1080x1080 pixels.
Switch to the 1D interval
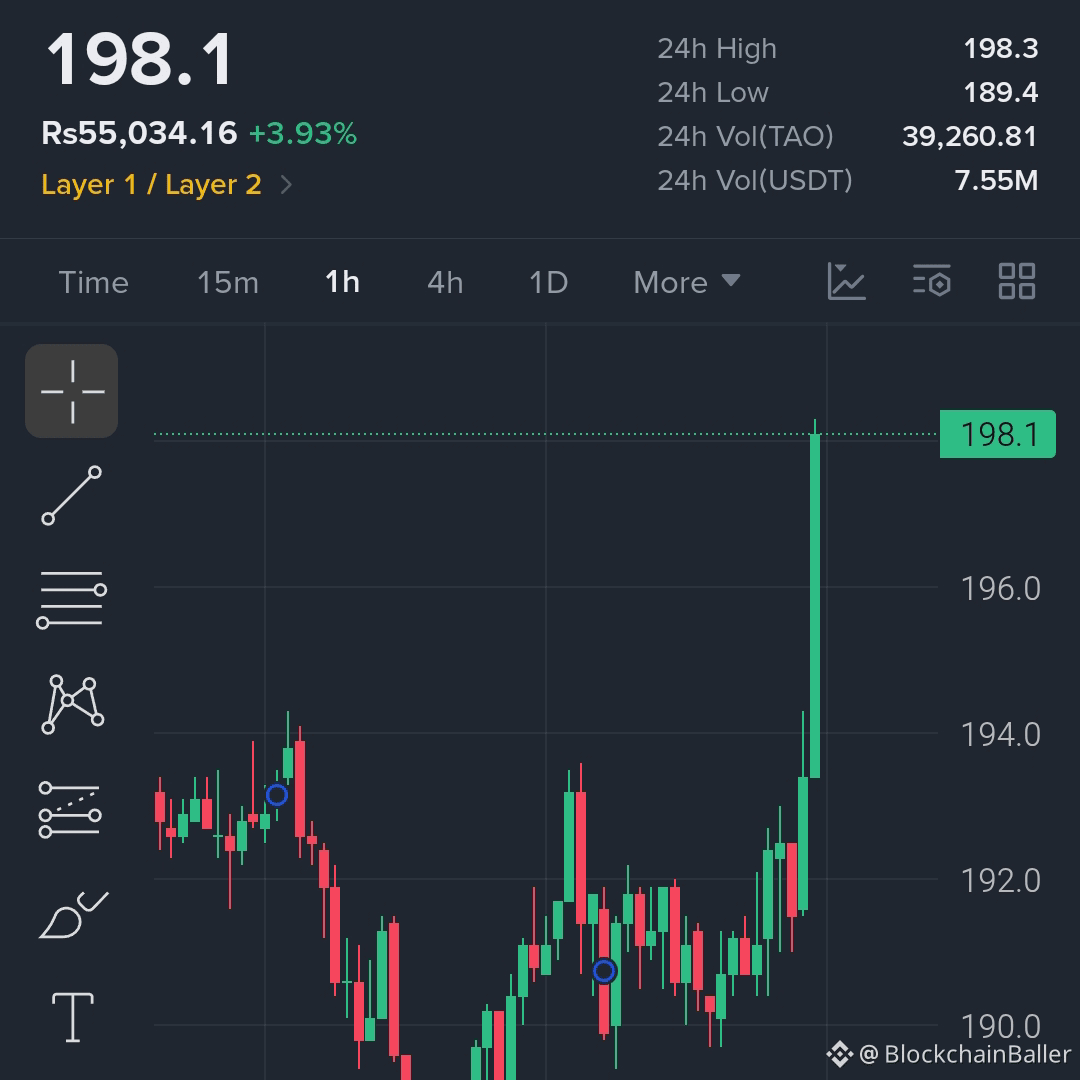pyautogui.click(x=548, y=282)
